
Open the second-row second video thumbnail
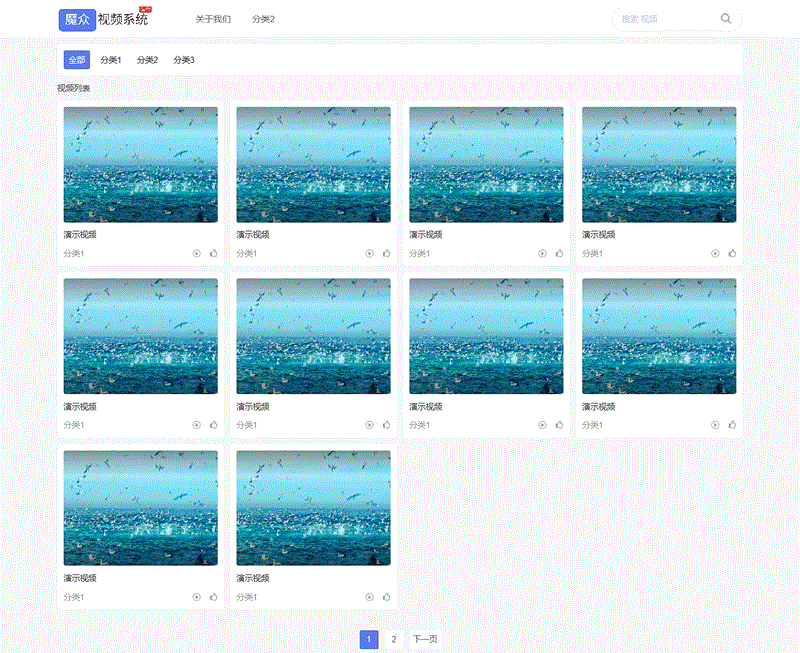[x=313, y=336]
